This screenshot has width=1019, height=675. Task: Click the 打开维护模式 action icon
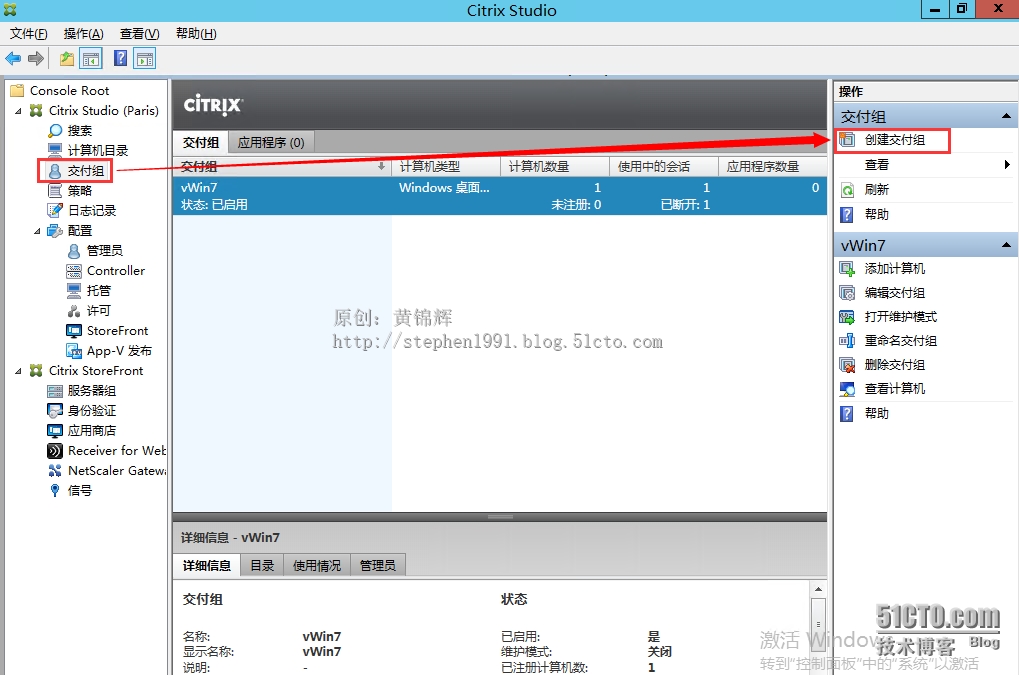pyautogui.click(x=847, y=317)
